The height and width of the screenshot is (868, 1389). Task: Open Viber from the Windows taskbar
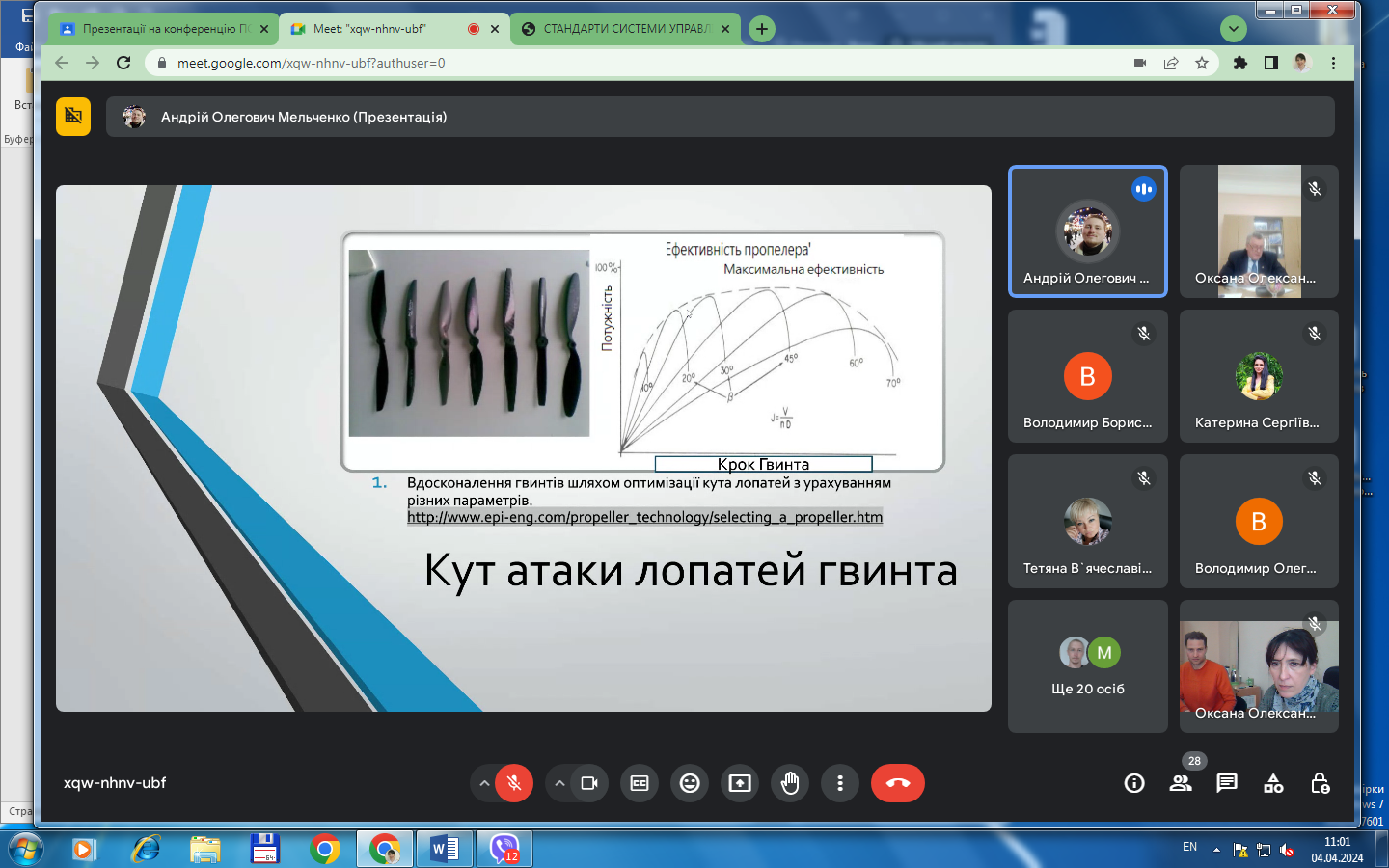[504, 849]
